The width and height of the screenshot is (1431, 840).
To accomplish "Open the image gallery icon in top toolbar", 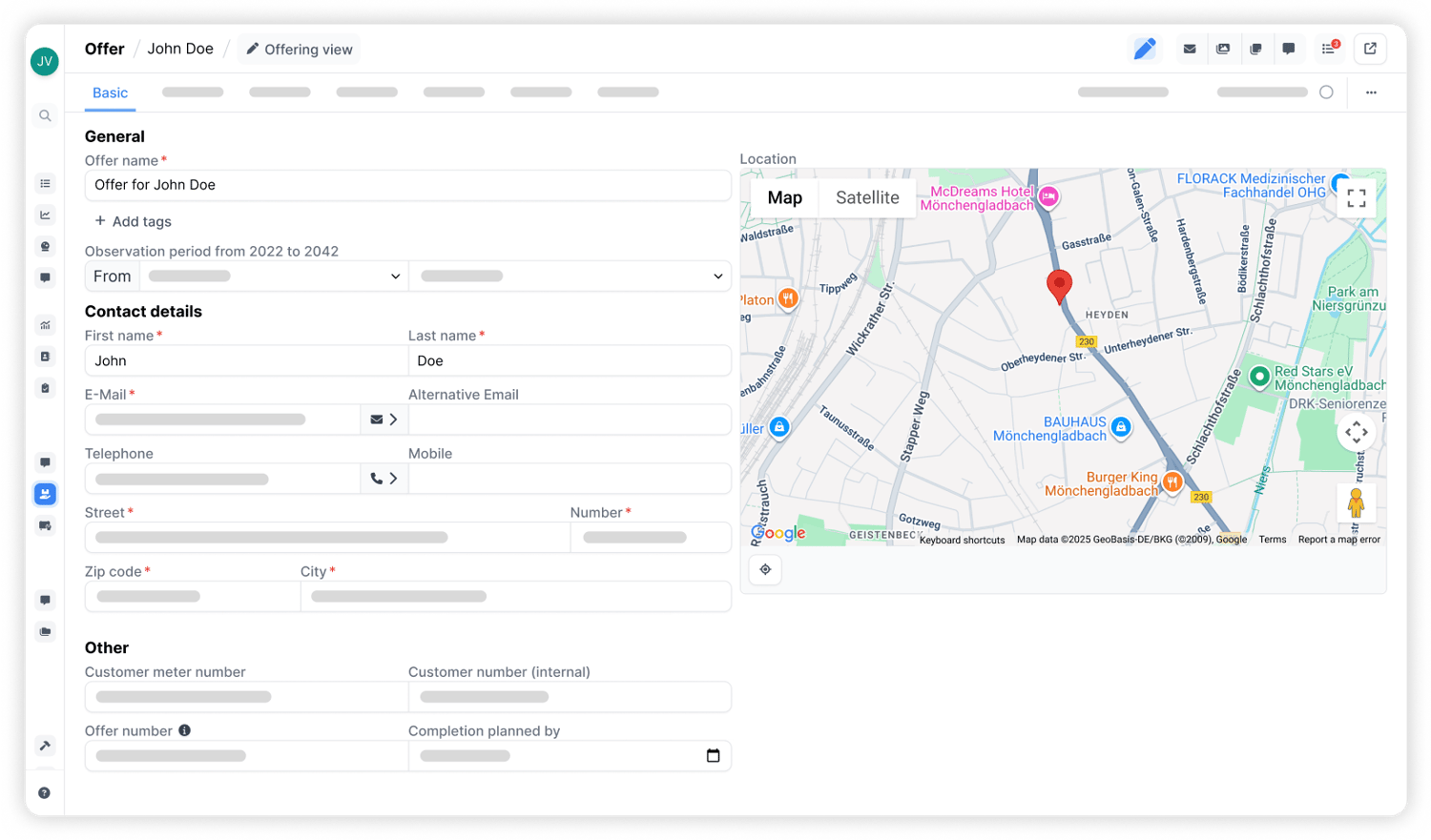I will (1223, 49).
